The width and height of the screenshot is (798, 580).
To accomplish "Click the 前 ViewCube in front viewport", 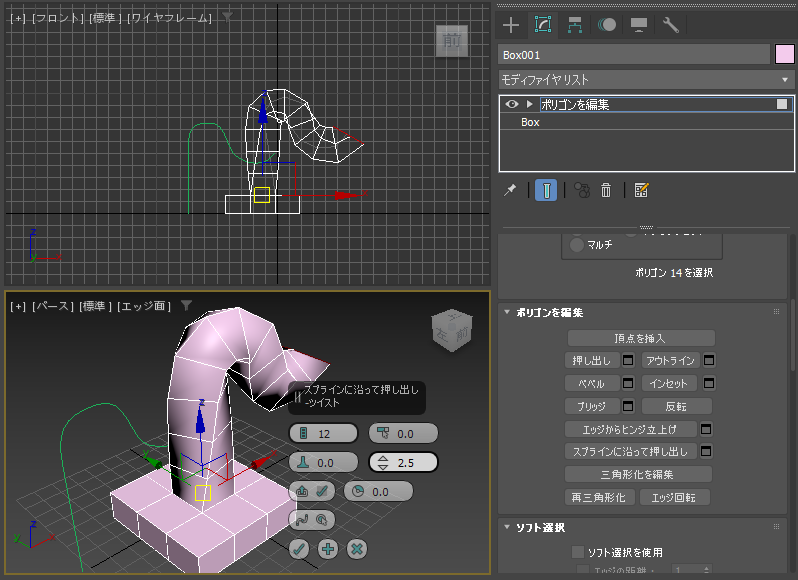I will coord(451,41).
